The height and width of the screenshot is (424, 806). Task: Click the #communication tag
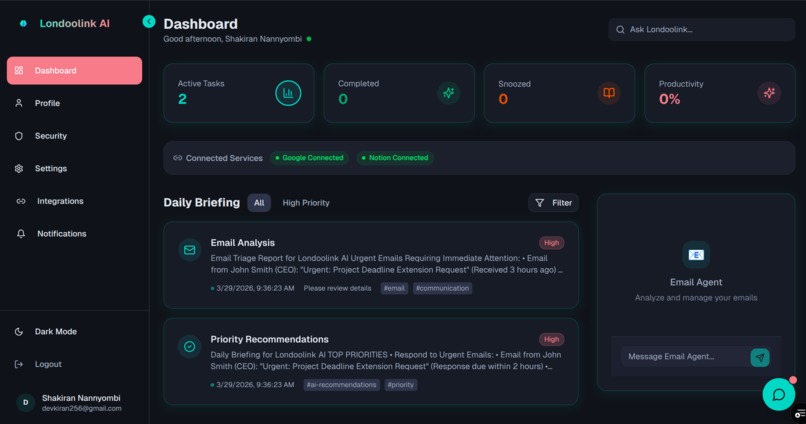[443, 288]
